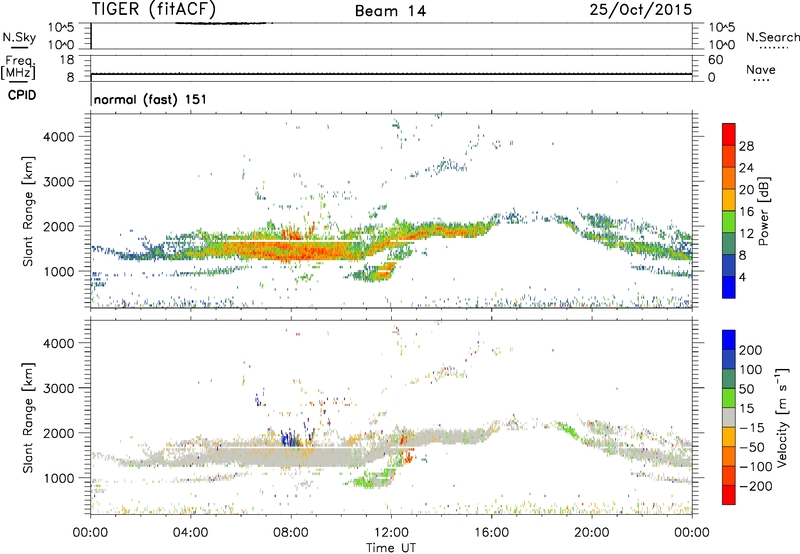Click the 04:00 time tick label
The image size is (800, 554).
(x=190, y=533)
